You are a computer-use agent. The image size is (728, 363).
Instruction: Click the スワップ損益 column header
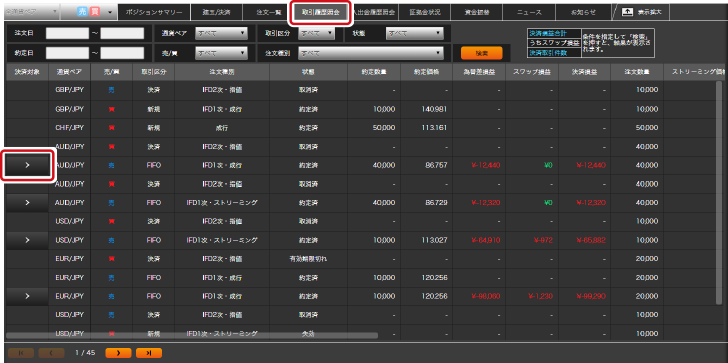click(532, 72)
